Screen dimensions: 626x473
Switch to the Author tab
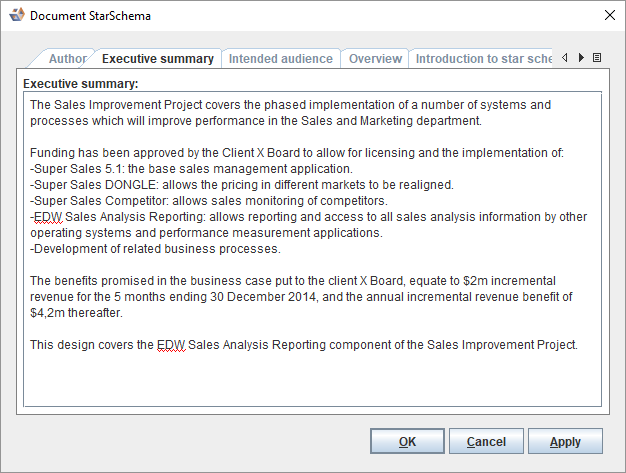tap(67, 59)
